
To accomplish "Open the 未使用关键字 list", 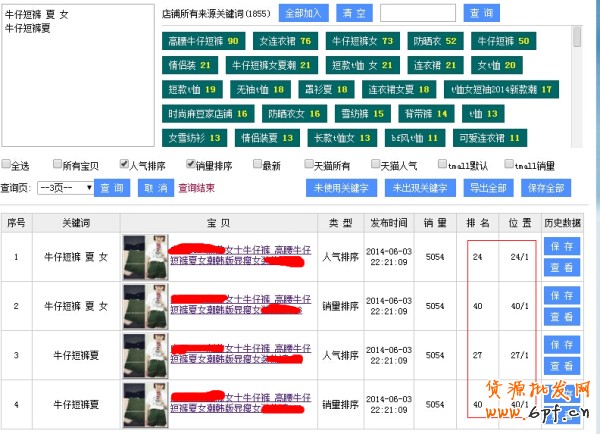I will (x=340, y=187).
